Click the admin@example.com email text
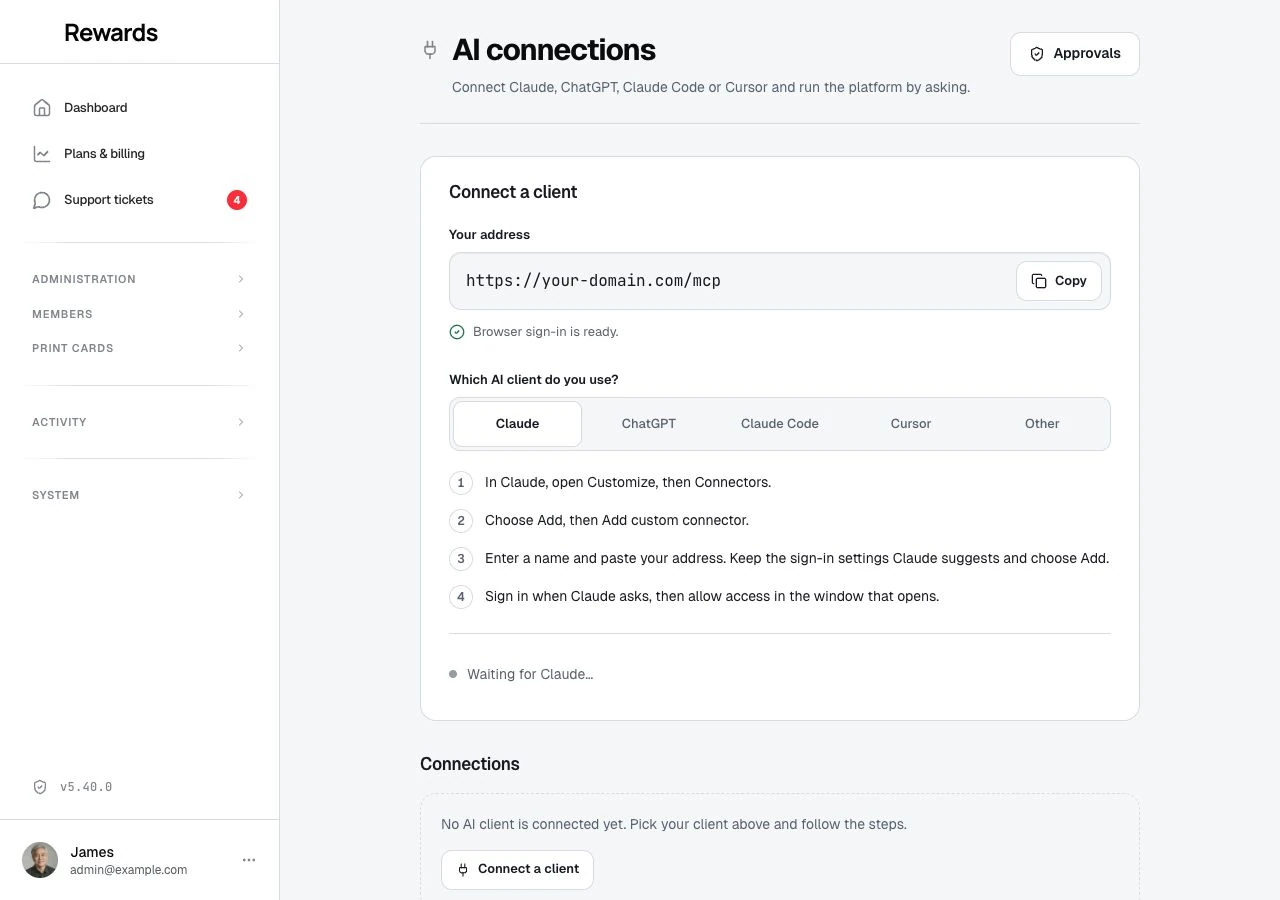Image resolution: width=1280 pixels, height=900 pixels. click(x=129, y=870)
